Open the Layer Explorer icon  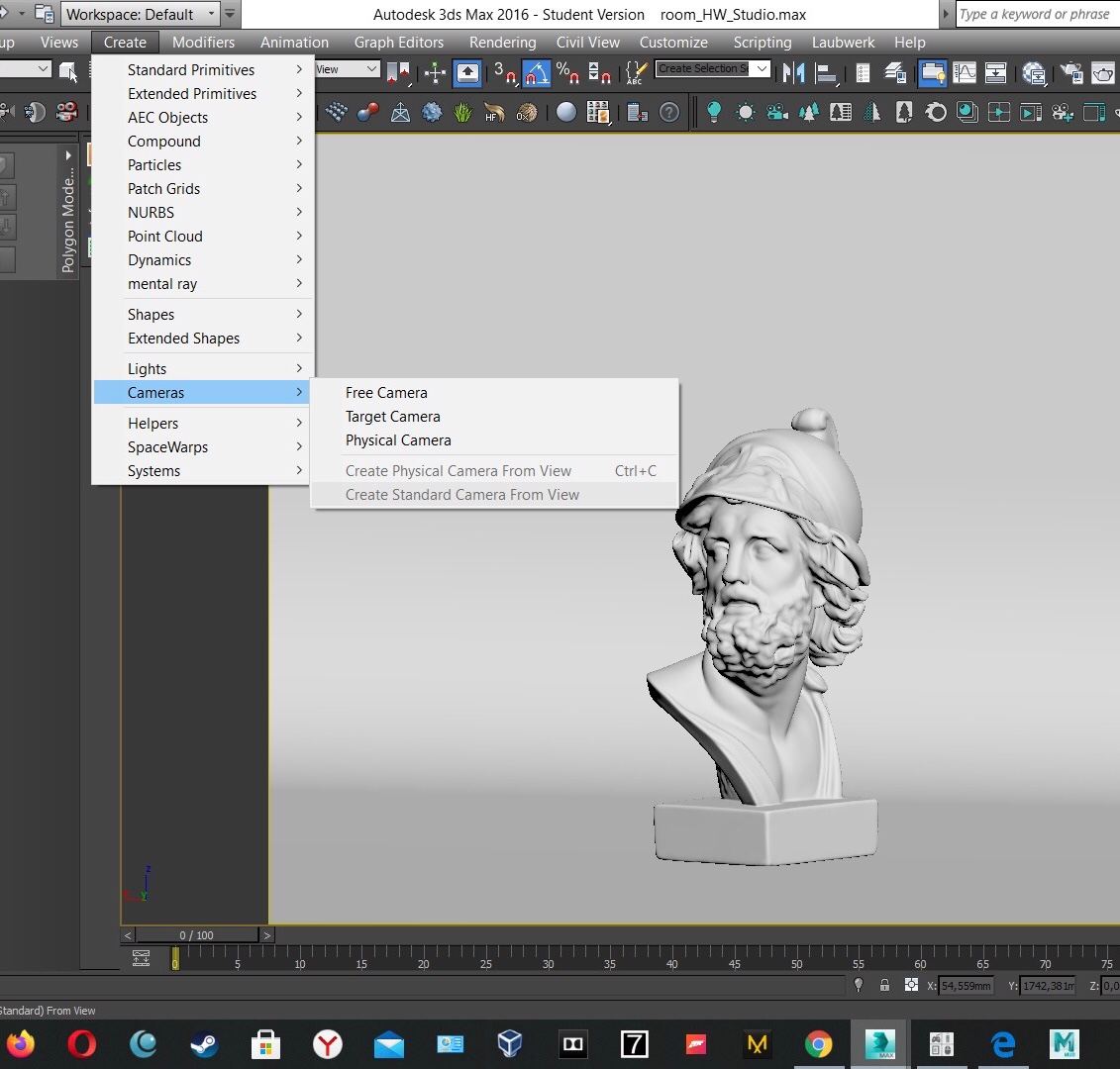click(x=894, y=72)
